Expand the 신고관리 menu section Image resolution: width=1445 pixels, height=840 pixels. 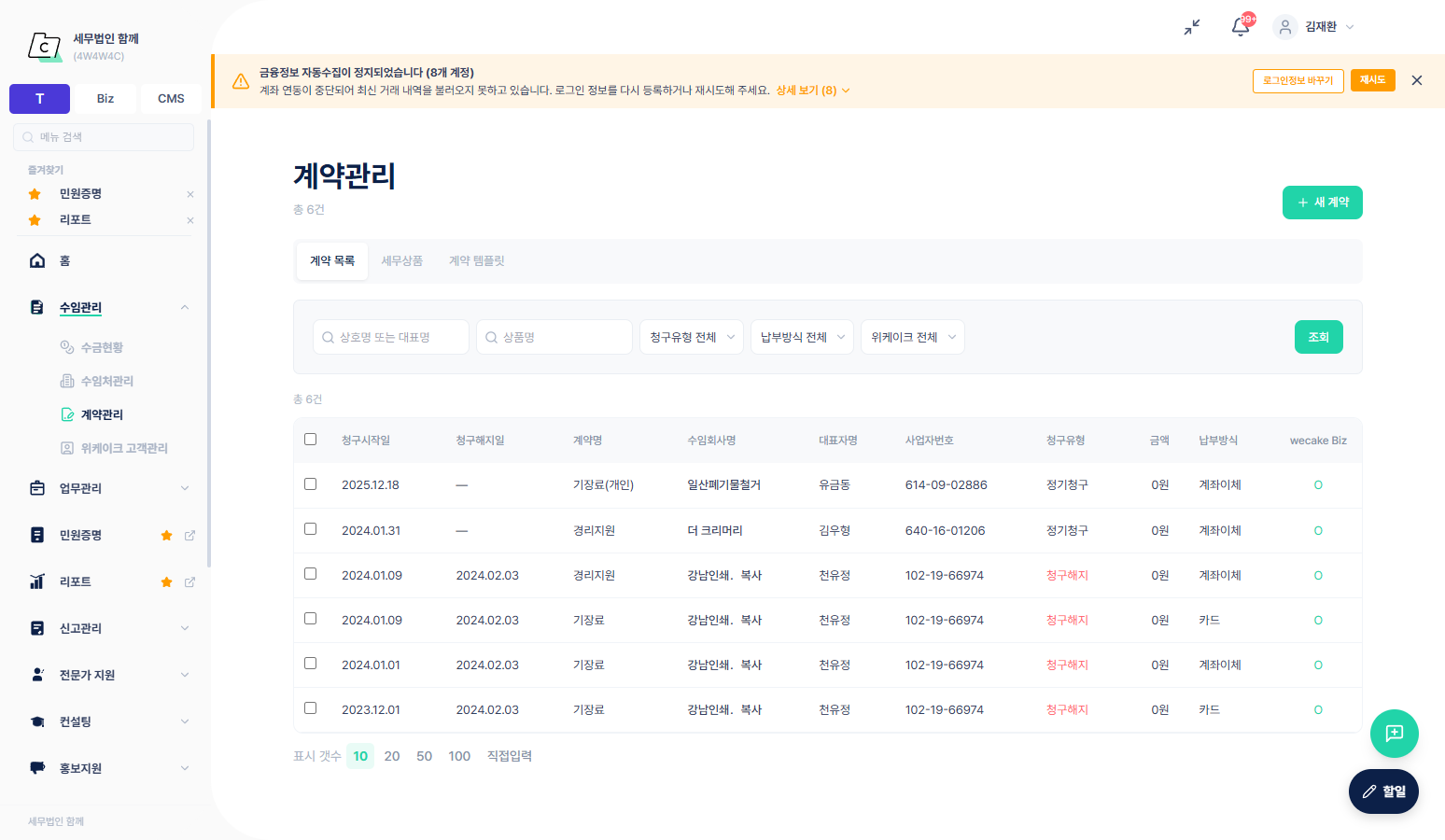tap(185, 628)
